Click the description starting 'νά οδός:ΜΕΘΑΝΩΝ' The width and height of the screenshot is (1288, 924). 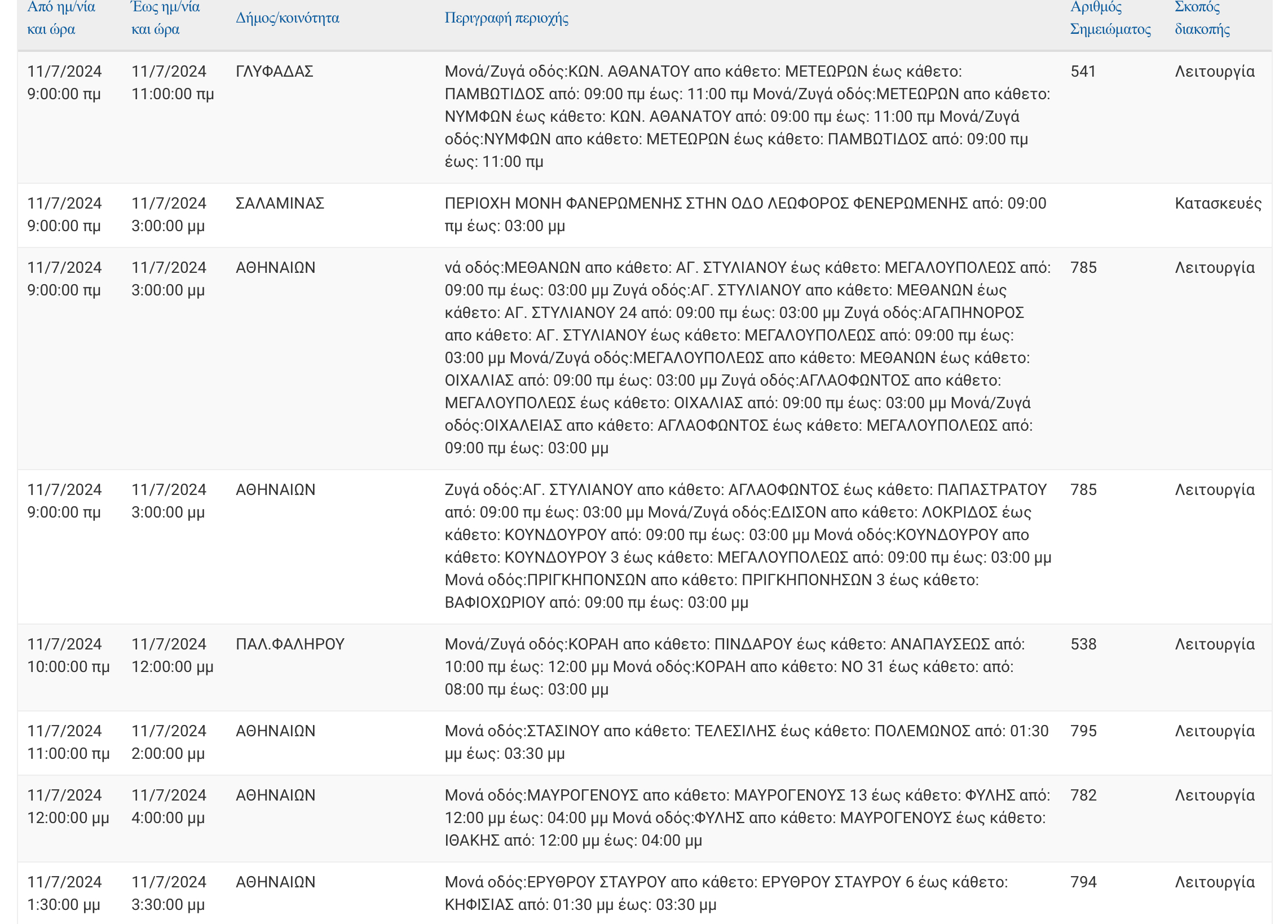click(747, 357)
